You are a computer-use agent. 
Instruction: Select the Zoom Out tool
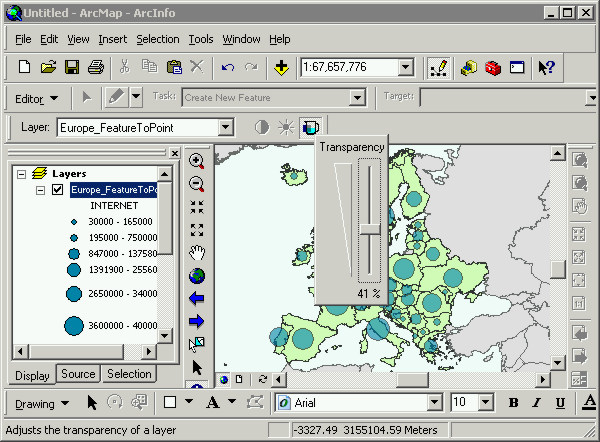(197, 183)
